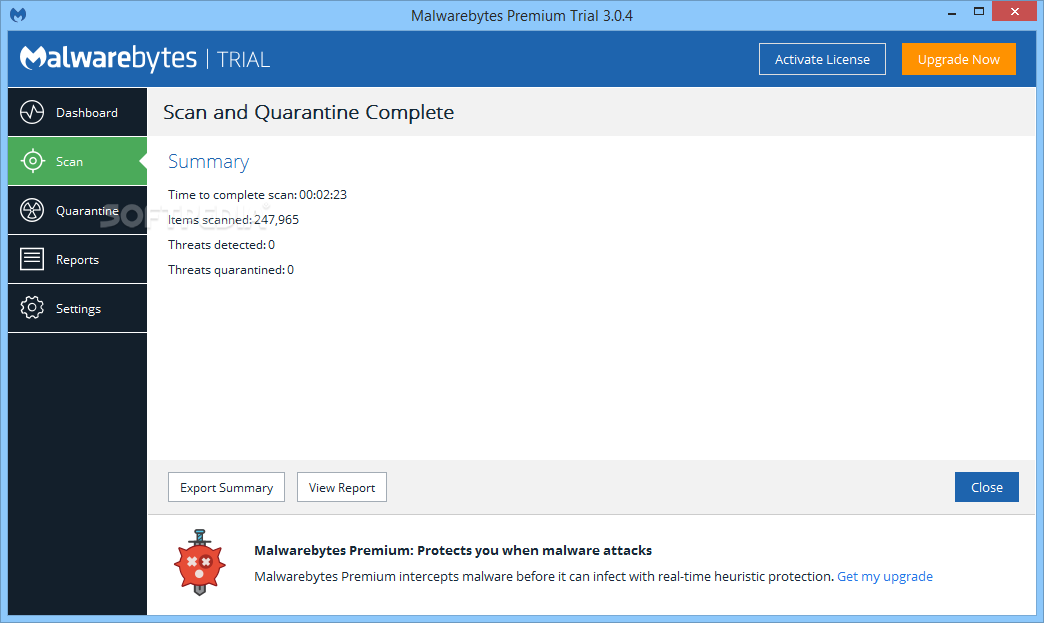Click the orange Upgrade Now button

tap(959, 59)
